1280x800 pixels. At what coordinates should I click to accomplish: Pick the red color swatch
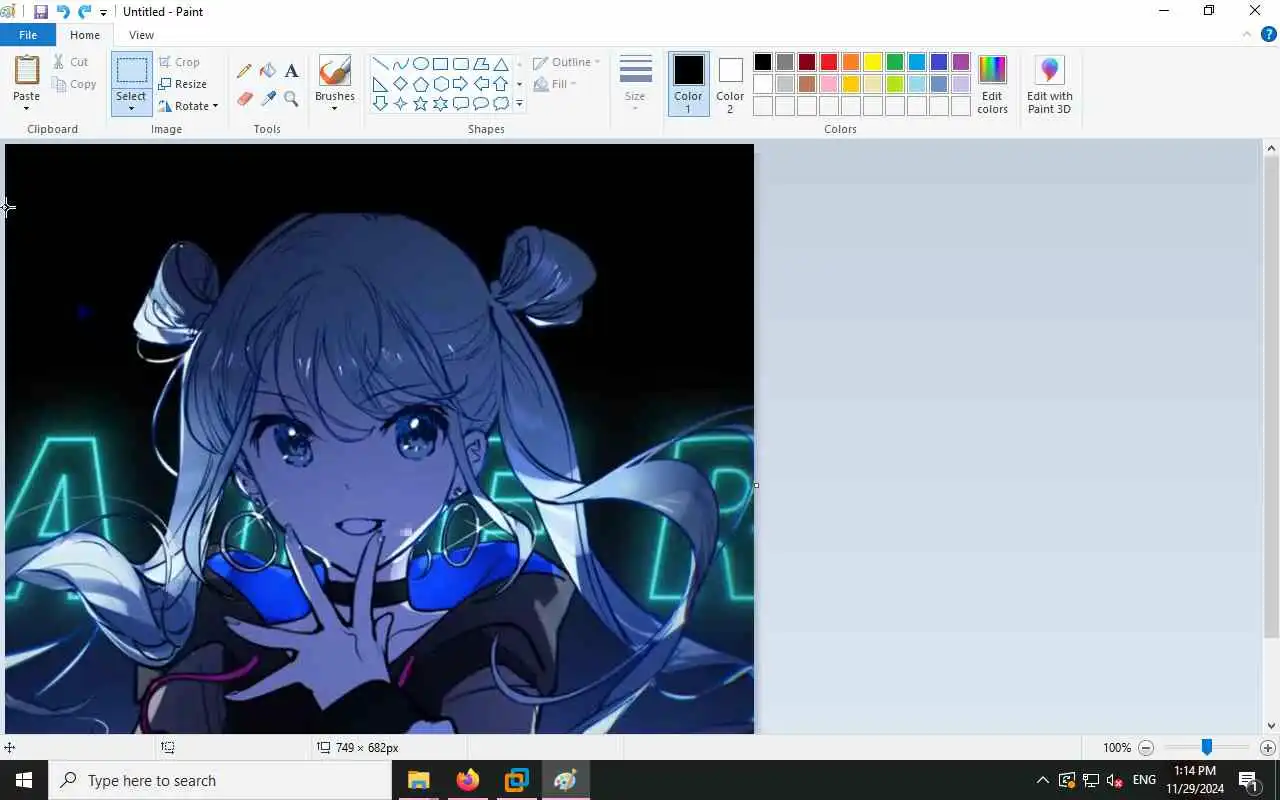click(829, 62)
